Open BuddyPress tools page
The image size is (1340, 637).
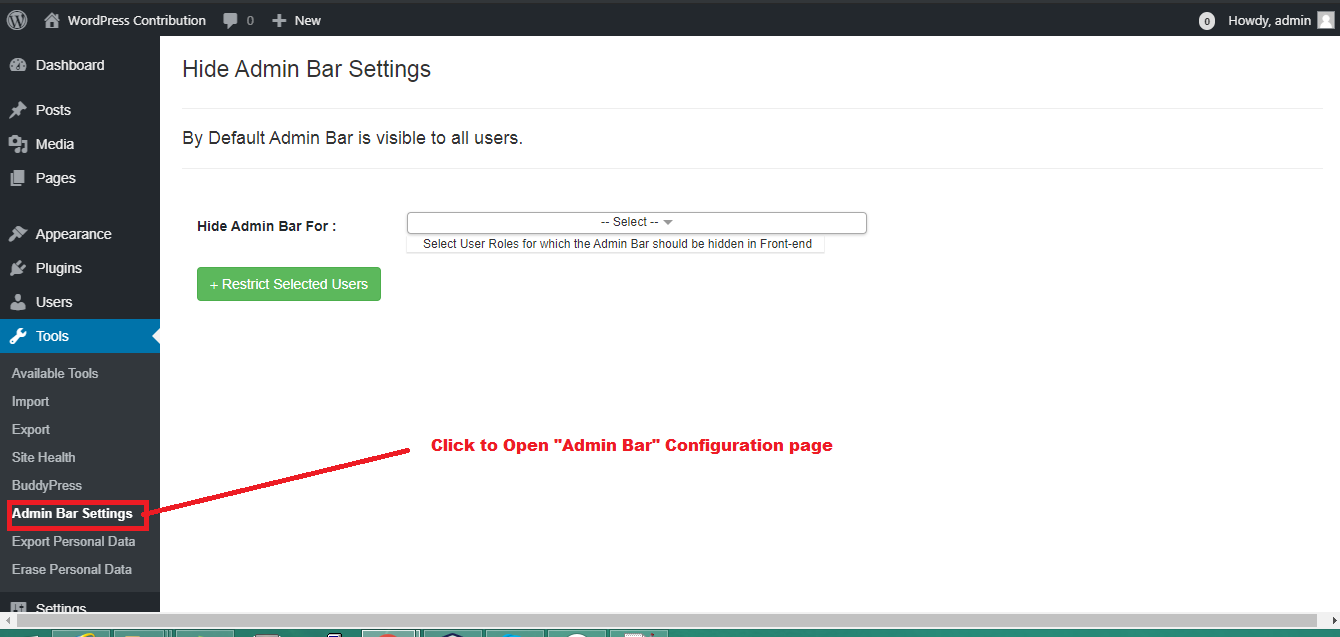point(47,485)
